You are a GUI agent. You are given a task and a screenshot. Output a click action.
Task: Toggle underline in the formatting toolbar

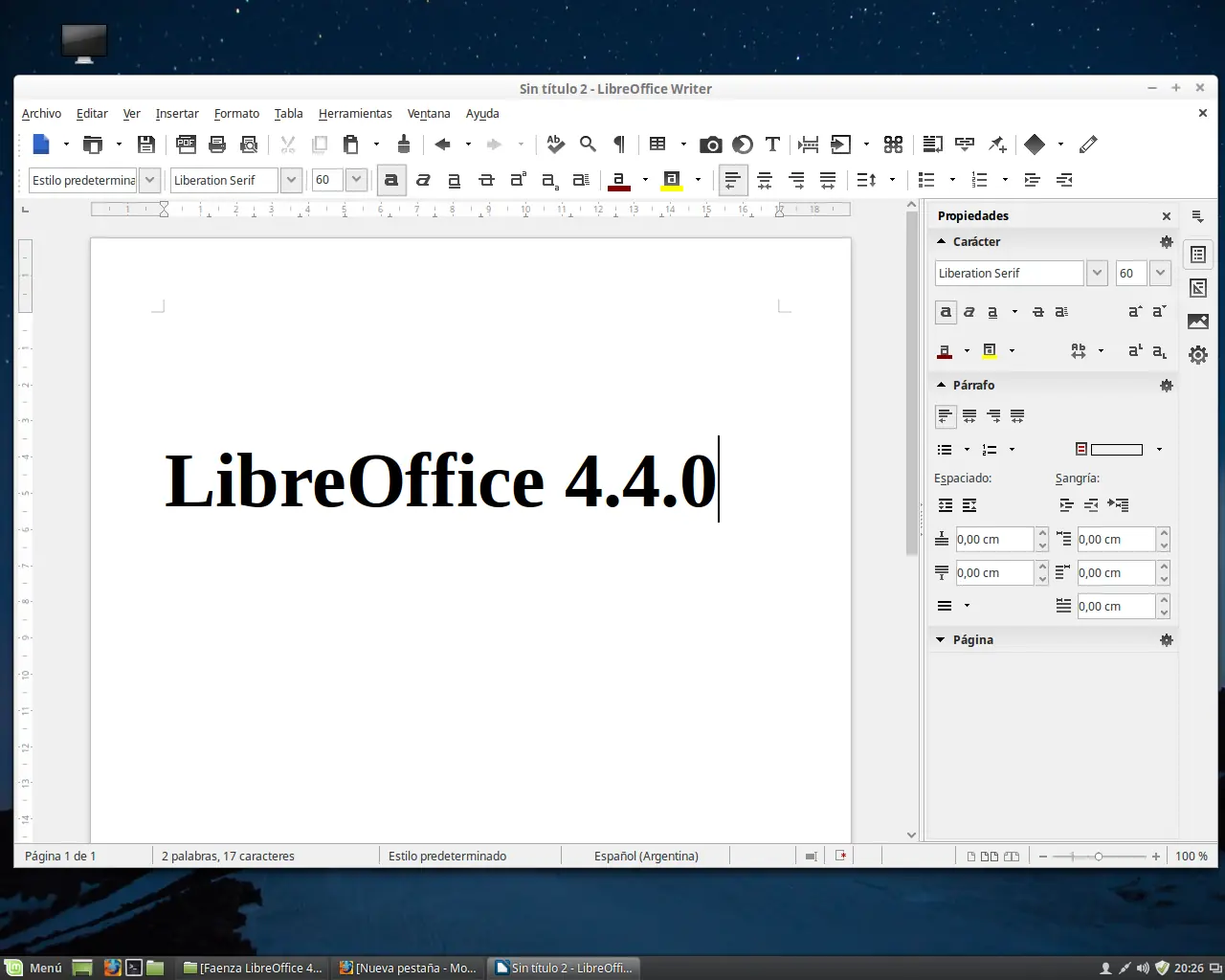[455, 180]
